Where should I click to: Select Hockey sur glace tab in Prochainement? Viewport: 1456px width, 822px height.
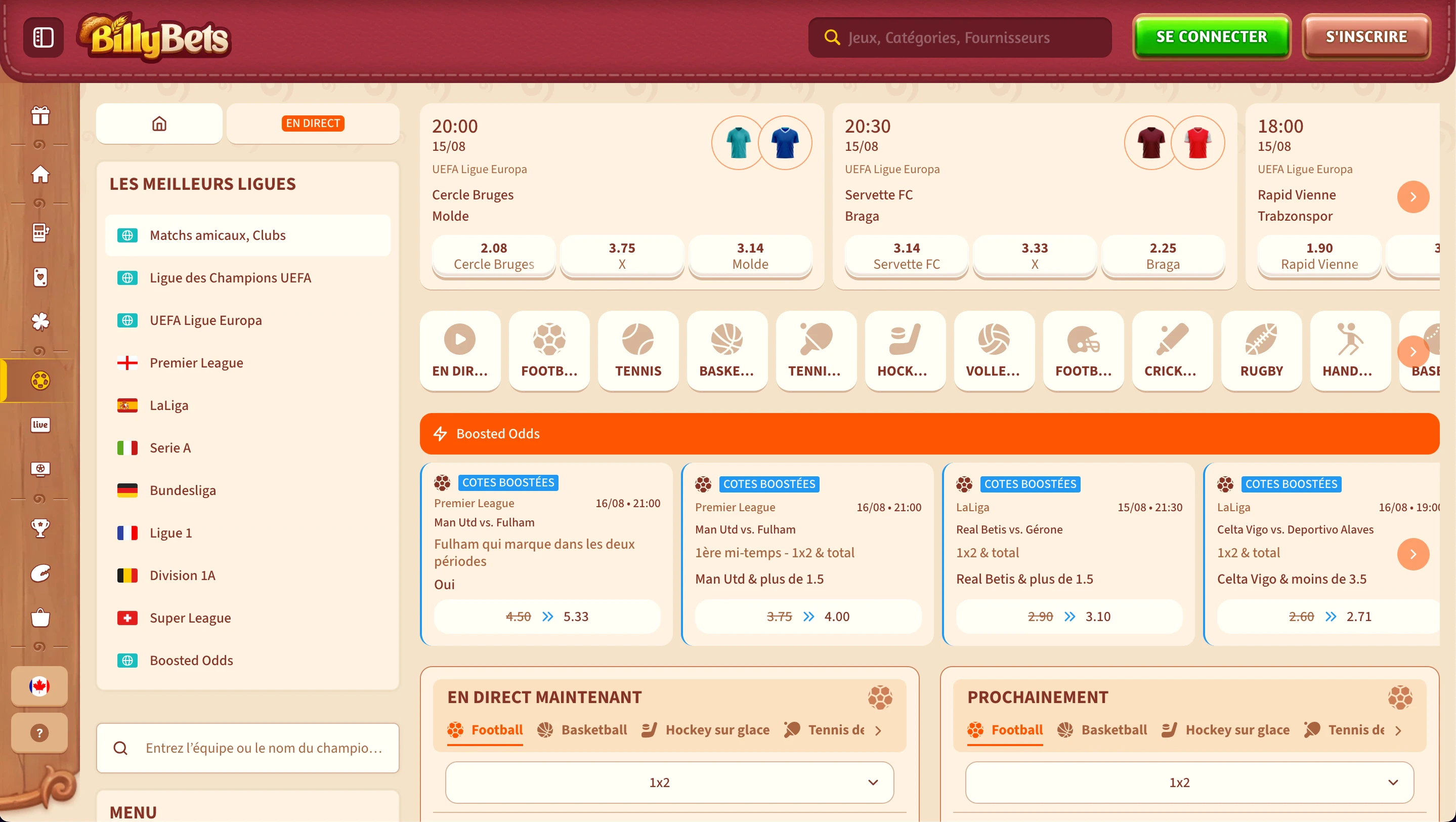pos(1225,730)
